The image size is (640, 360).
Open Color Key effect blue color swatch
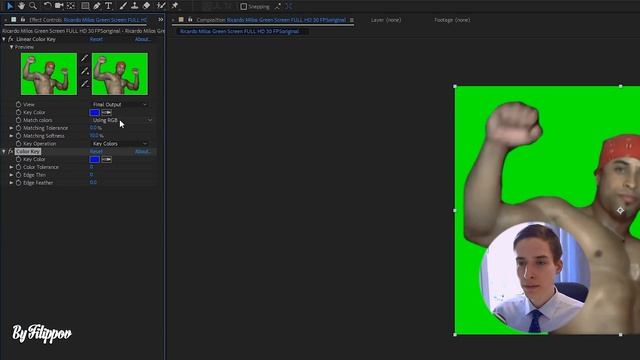click(94, 159)
